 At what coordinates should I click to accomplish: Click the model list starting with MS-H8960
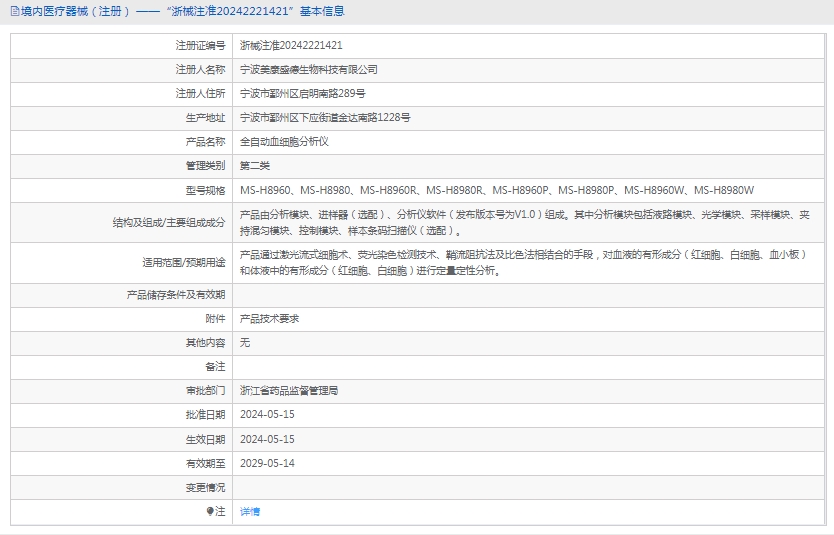(497, 189)
